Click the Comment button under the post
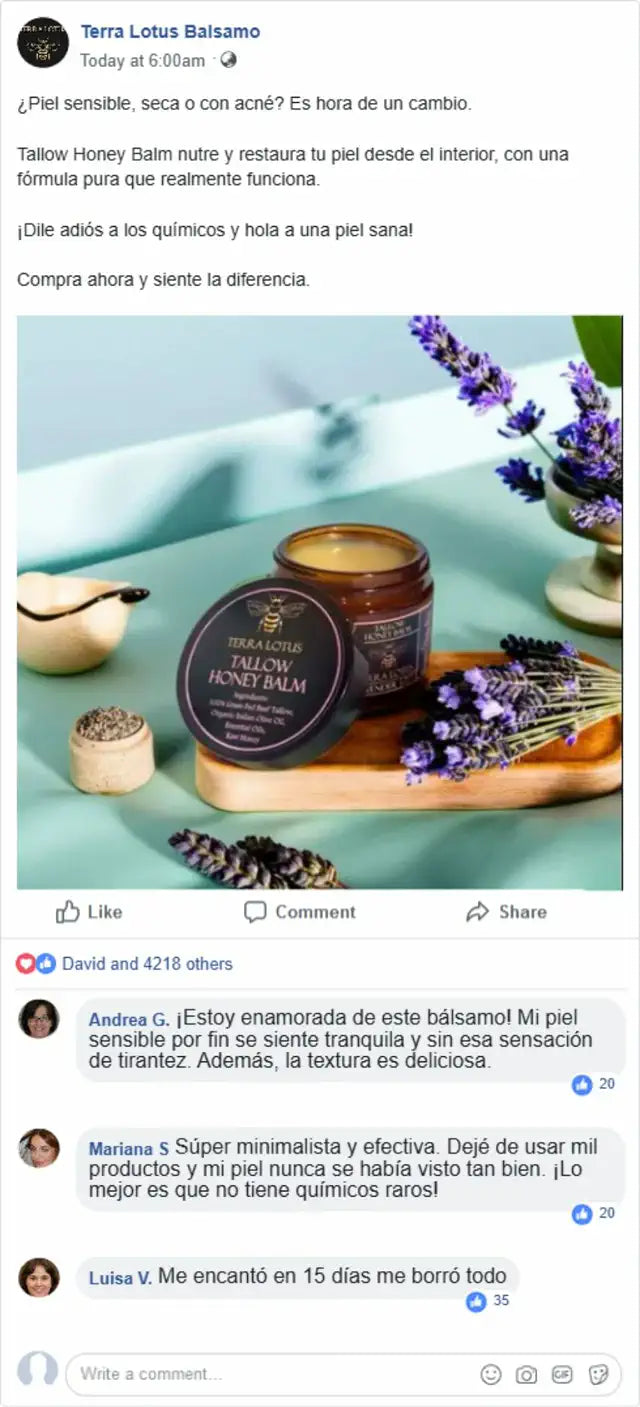The image size is (640, 1407). (x=300, y=912)
